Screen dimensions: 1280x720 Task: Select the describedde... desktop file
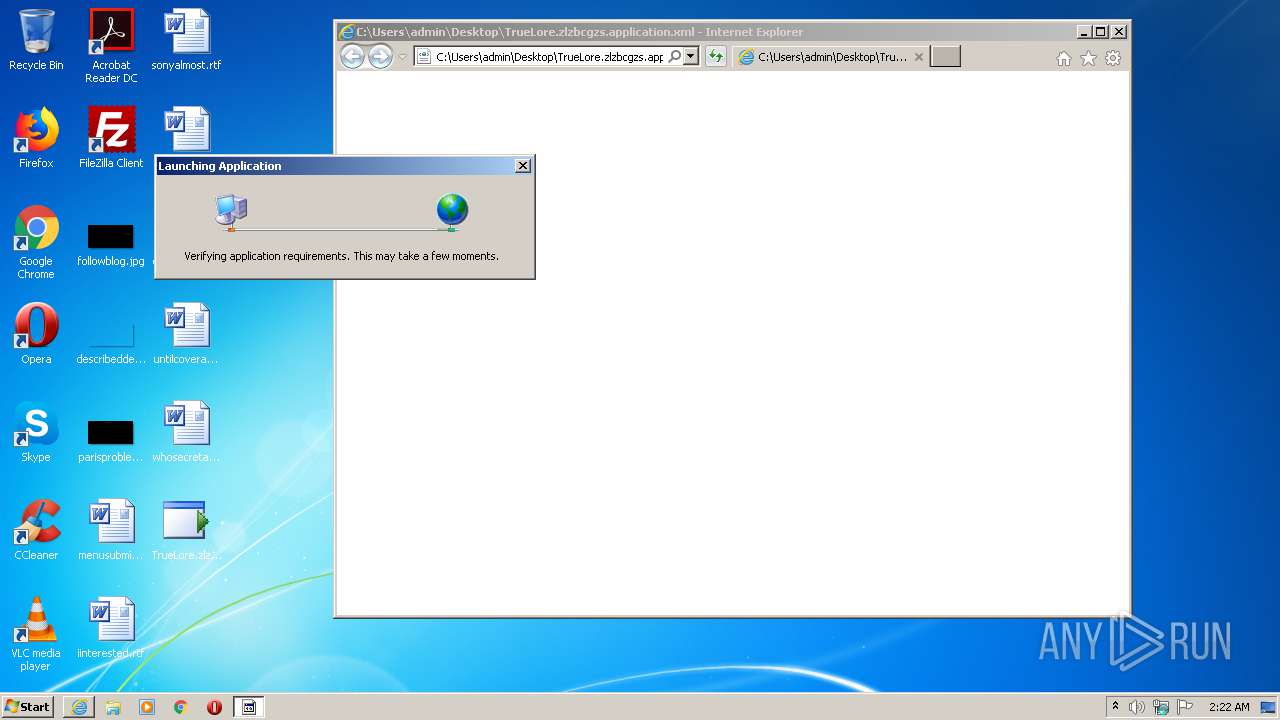tap(111, 340)
